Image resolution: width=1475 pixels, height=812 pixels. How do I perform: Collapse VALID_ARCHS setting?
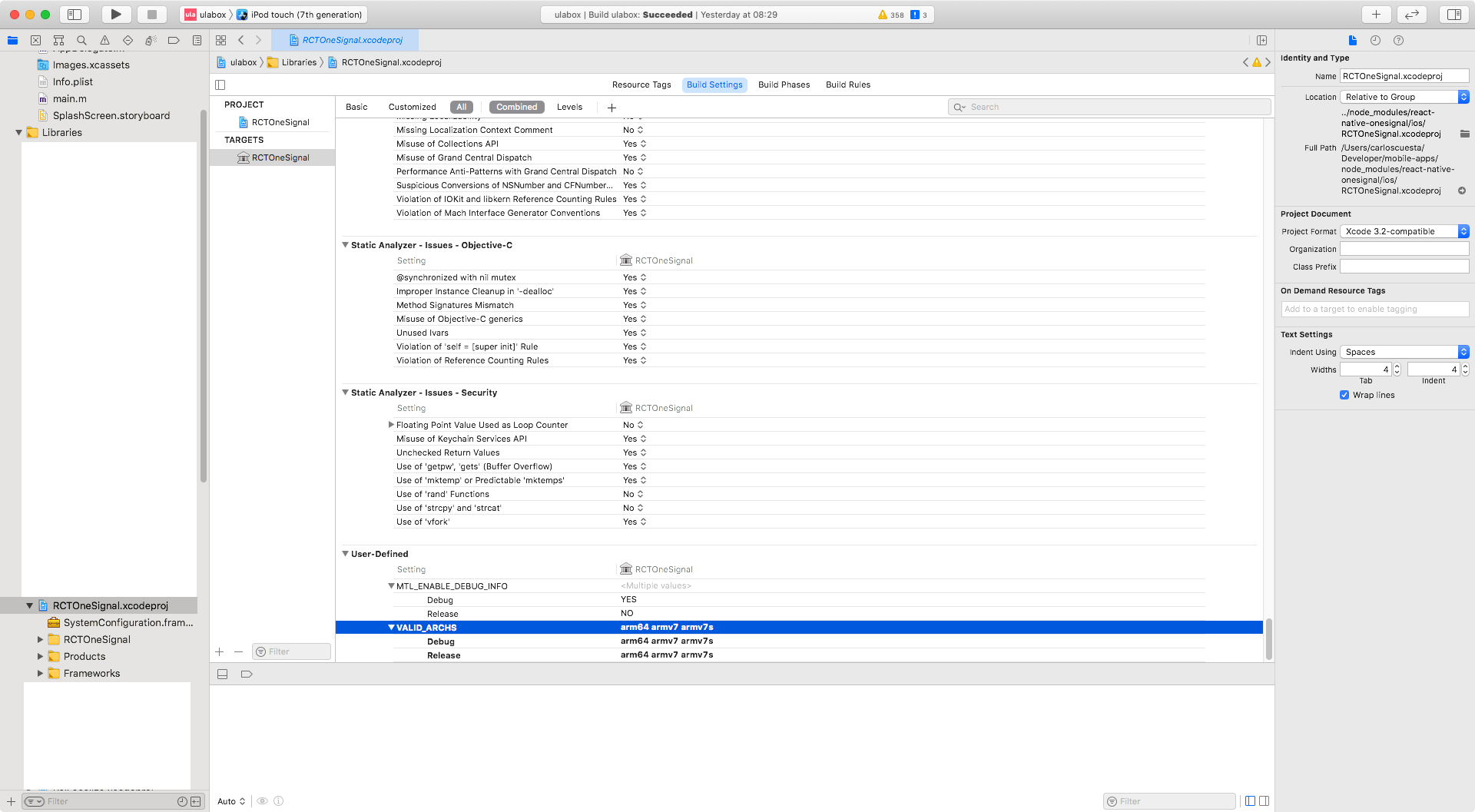coord(391,628)
